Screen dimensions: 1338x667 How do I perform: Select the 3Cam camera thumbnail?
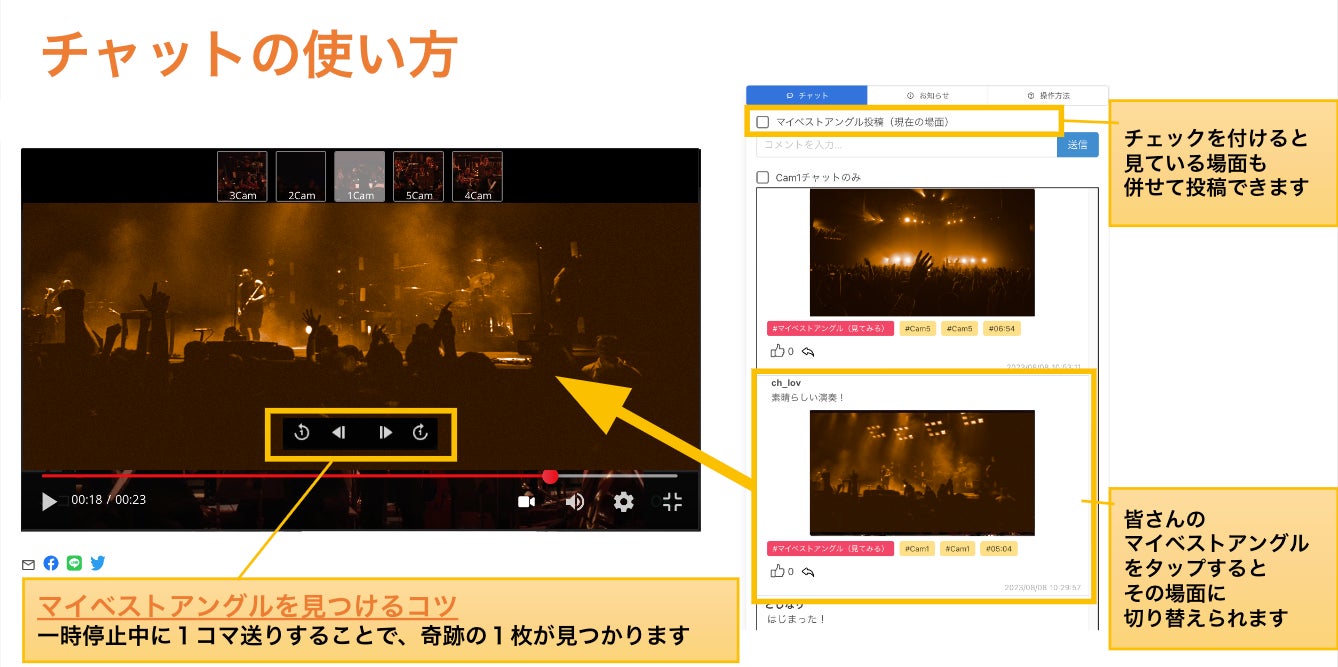(x=242, y=176)
